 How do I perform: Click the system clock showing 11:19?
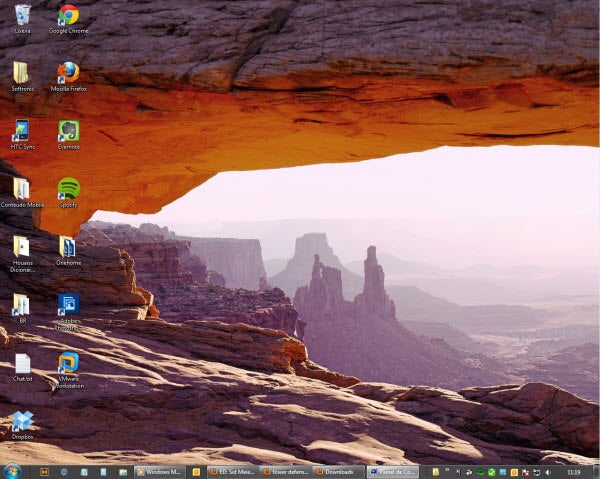[x=573, y=471]
